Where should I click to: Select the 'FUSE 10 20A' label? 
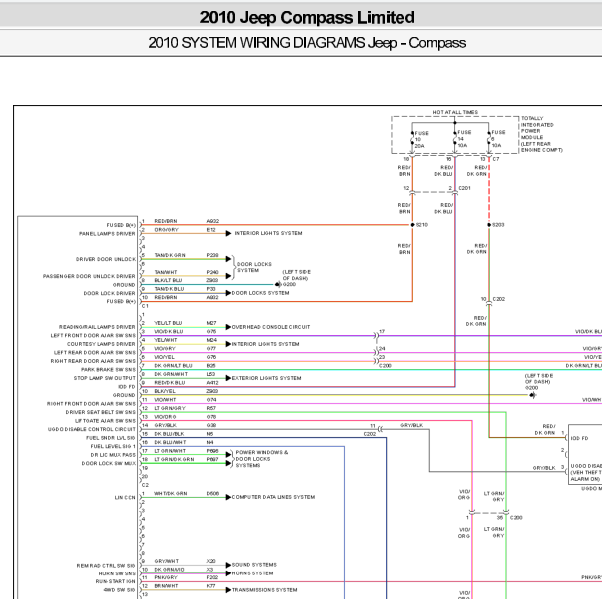[422, 139]
